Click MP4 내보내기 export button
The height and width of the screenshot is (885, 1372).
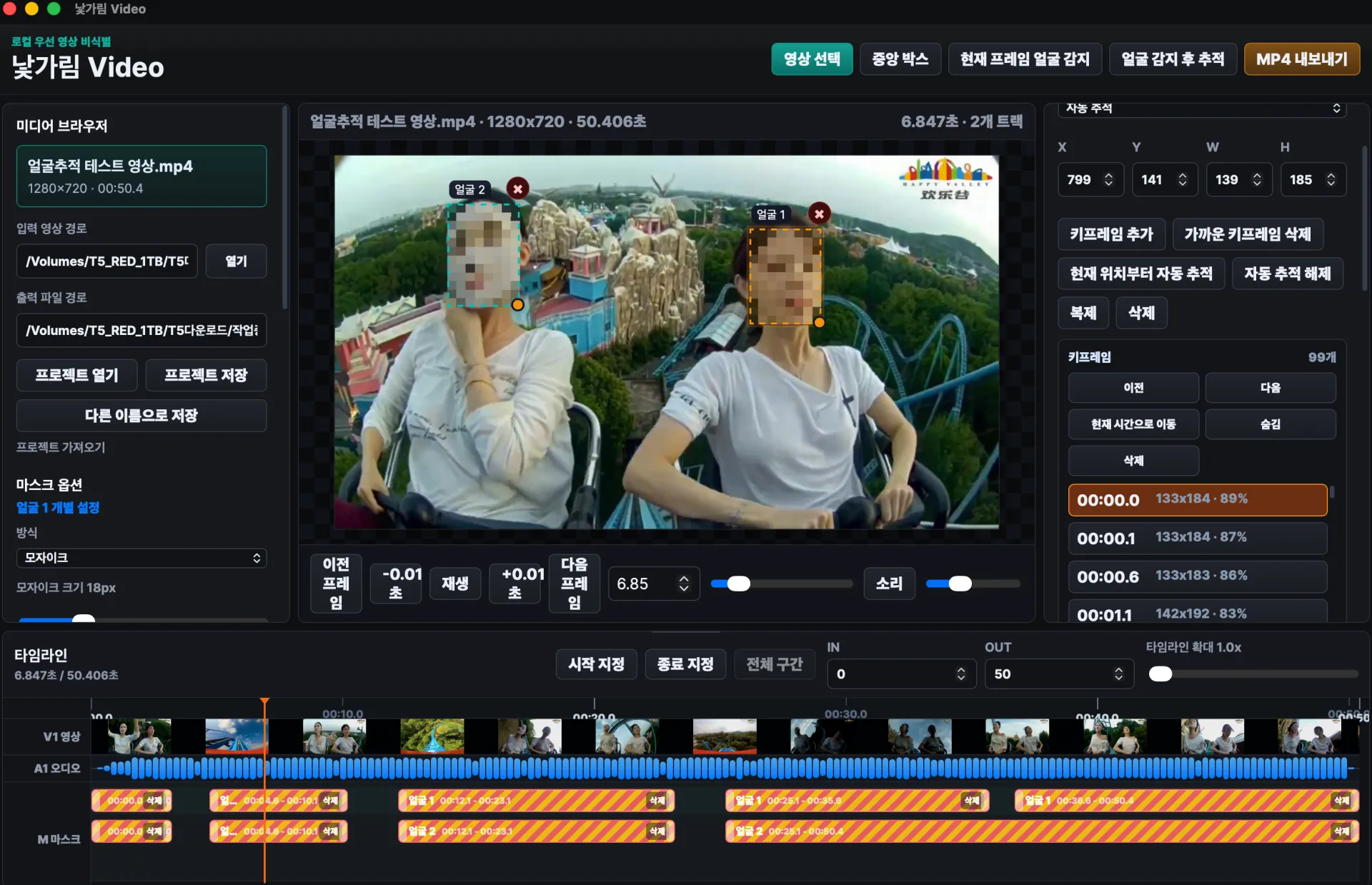[x=1302, y=59]
